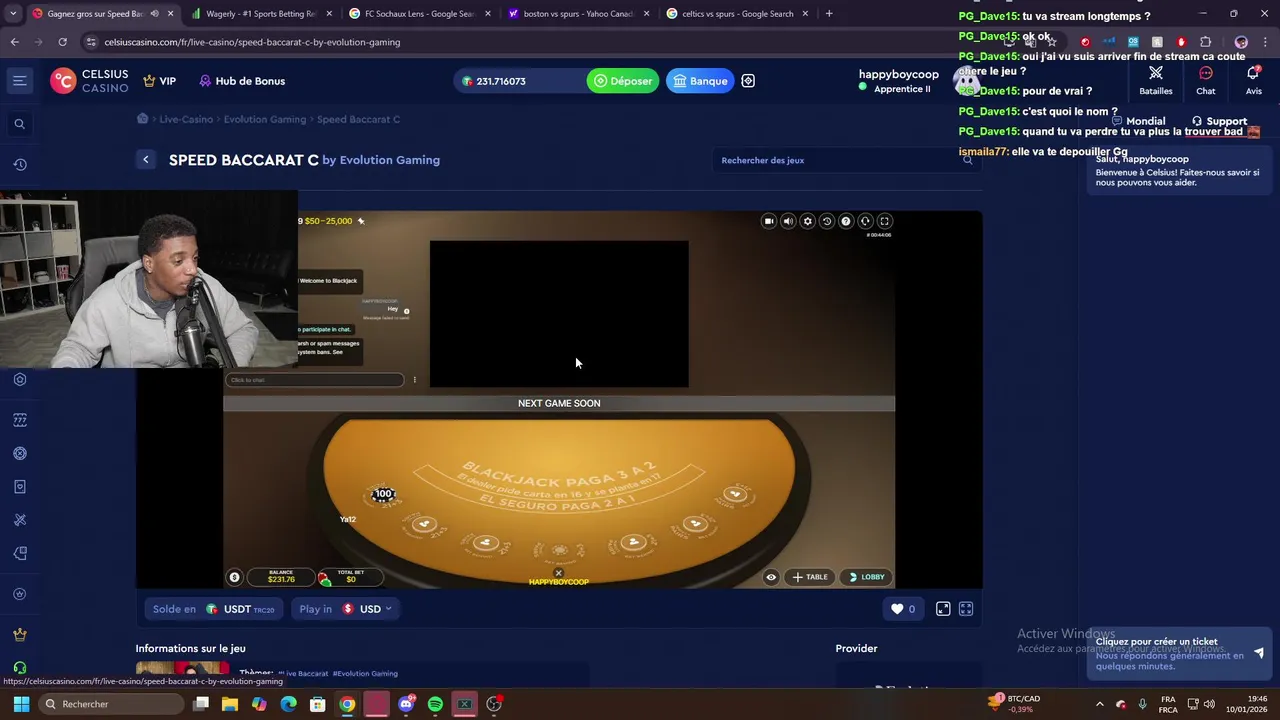
Task: Click the taskbar Rechercher search box
Action: [x=111, y=704]
